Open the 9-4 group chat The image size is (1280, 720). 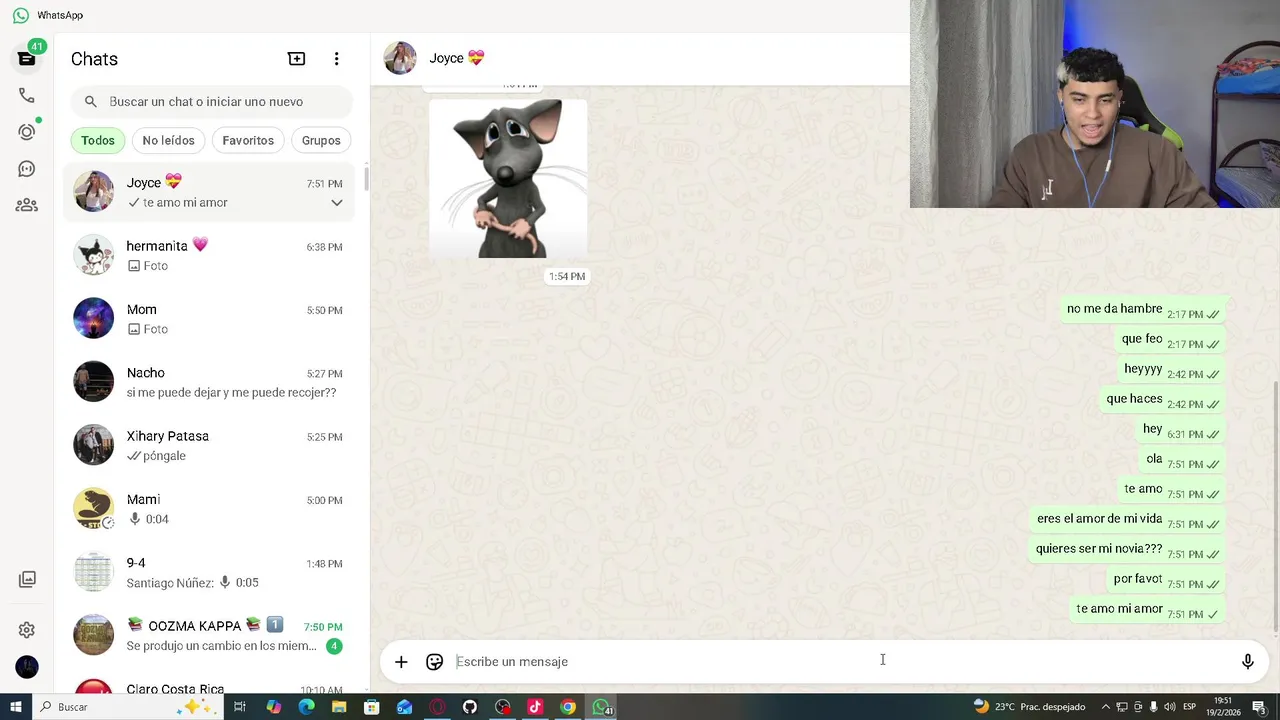209,572
